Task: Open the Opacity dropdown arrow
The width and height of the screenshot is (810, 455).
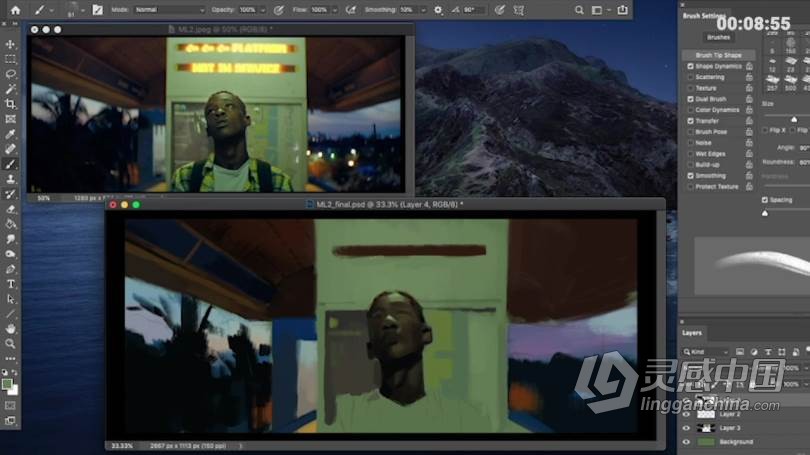Action: [x=262, y=10]
